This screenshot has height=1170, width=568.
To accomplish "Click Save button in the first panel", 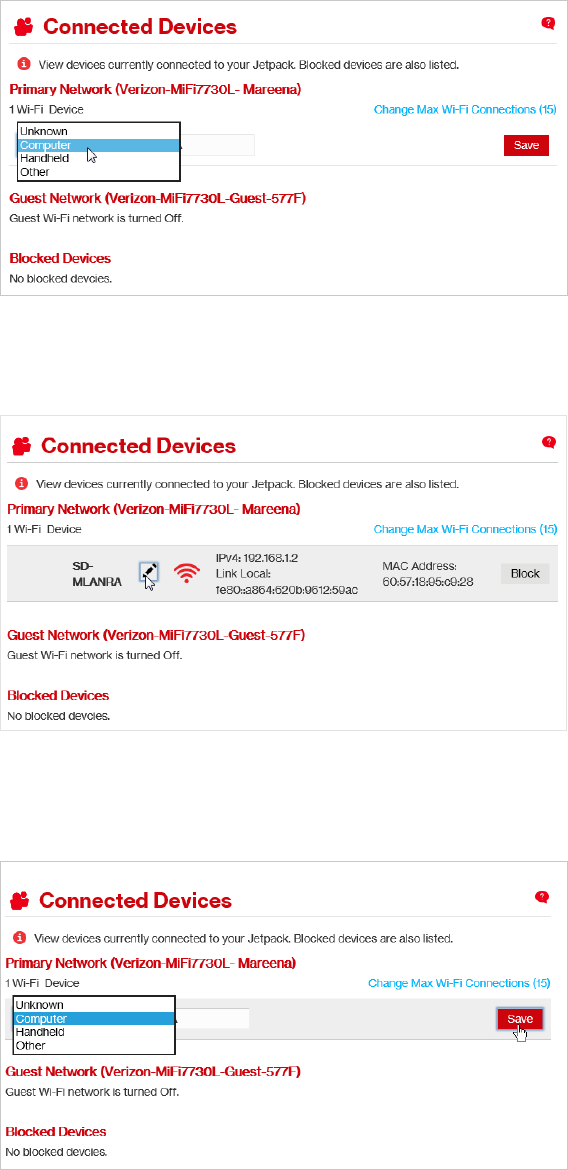I will click(x=526, y=146).
